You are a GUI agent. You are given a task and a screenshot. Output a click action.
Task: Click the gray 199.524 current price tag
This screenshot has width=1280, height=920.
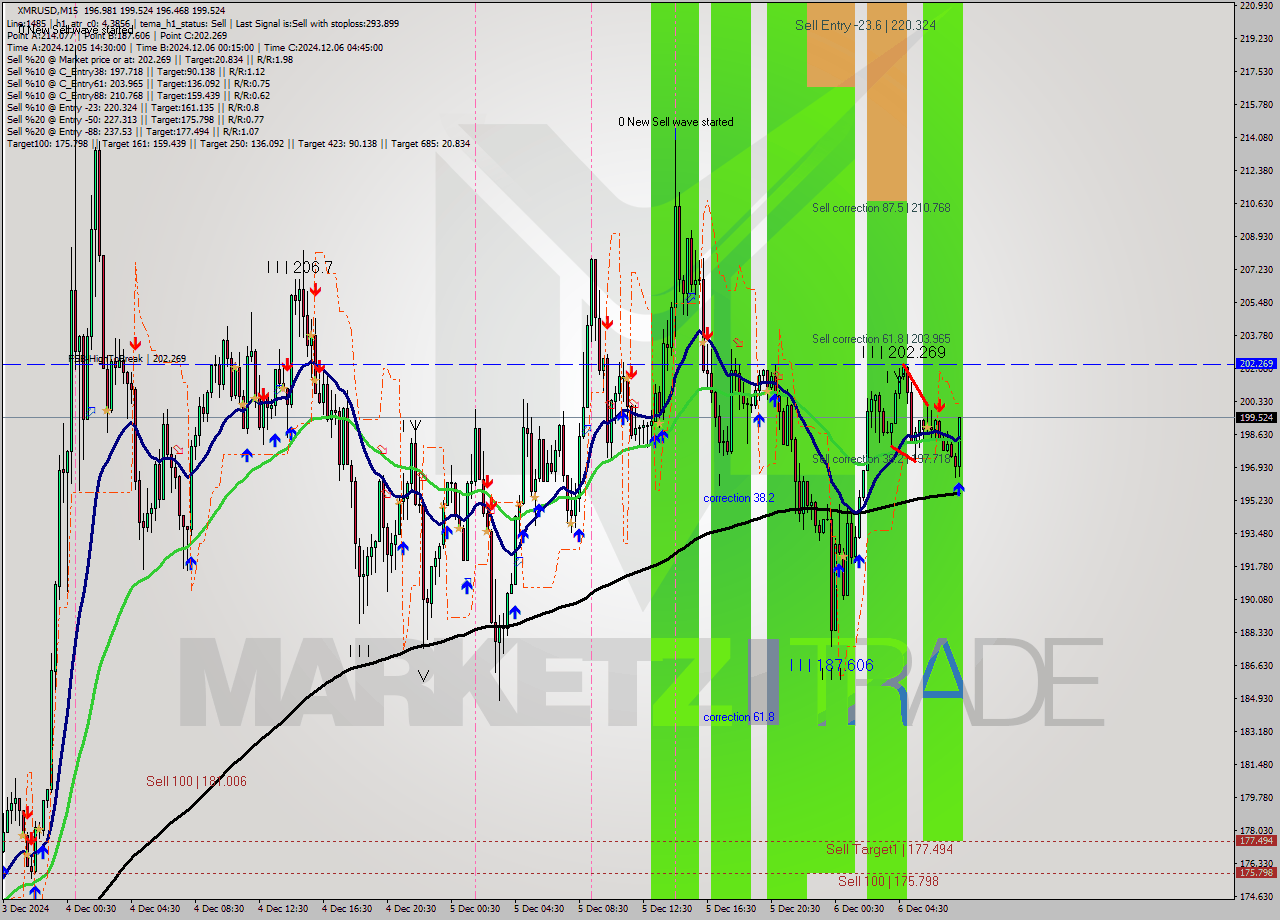(x=1256, y=417)
